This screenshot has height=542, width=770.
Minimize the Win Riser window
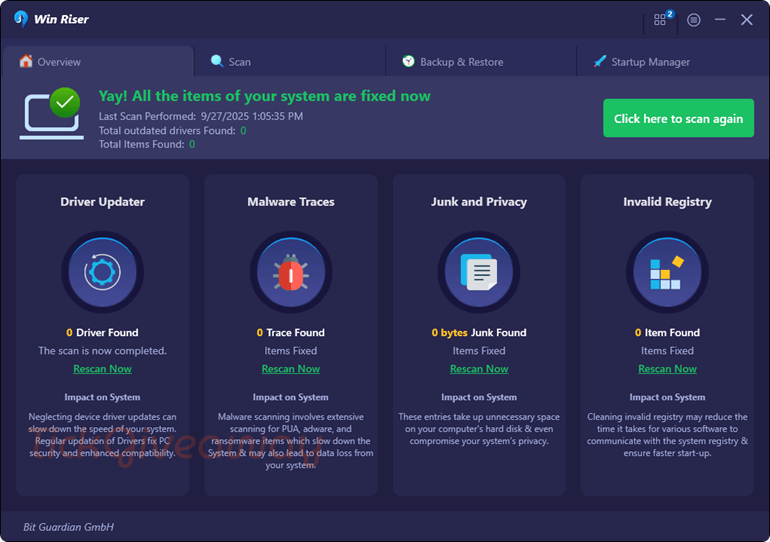tap(720, 20)
